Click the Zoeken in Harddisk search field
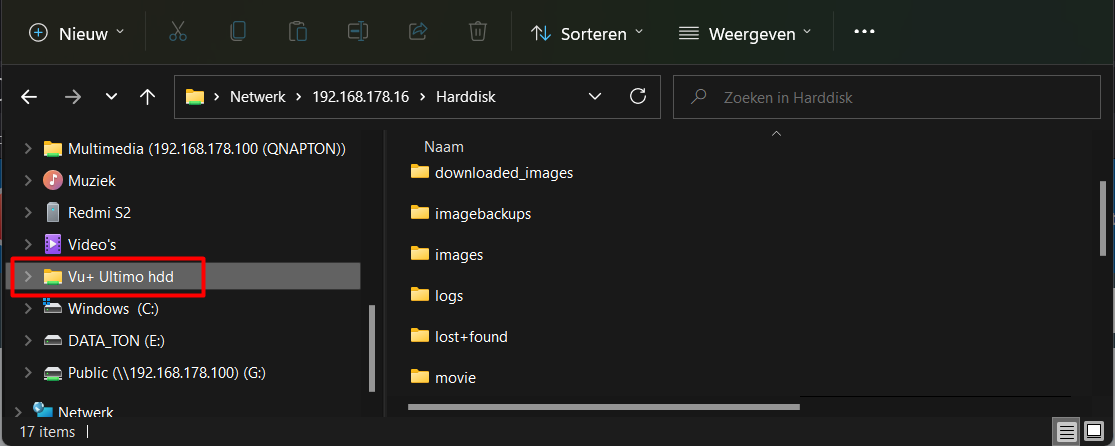Image resolution: width=1115 pixels, height=446 pixels. (887, 97)
